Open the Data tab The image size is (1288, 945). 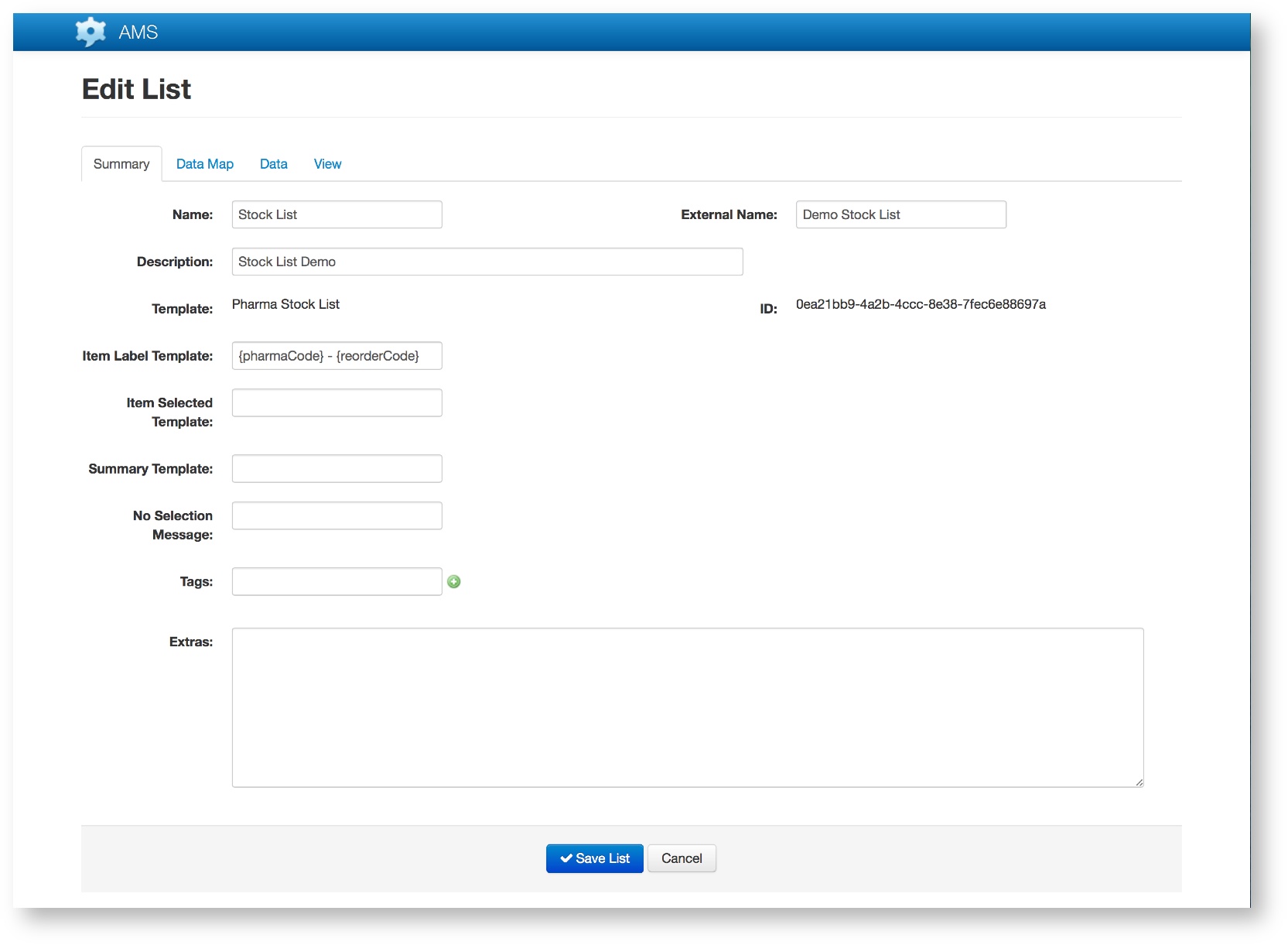(x=274, y=164)
